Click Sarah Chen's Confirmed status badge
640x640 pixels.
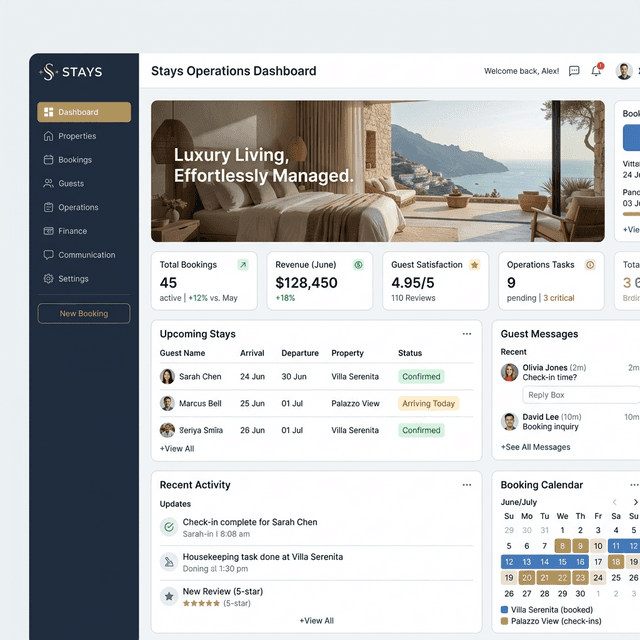(x=421, y=376)
